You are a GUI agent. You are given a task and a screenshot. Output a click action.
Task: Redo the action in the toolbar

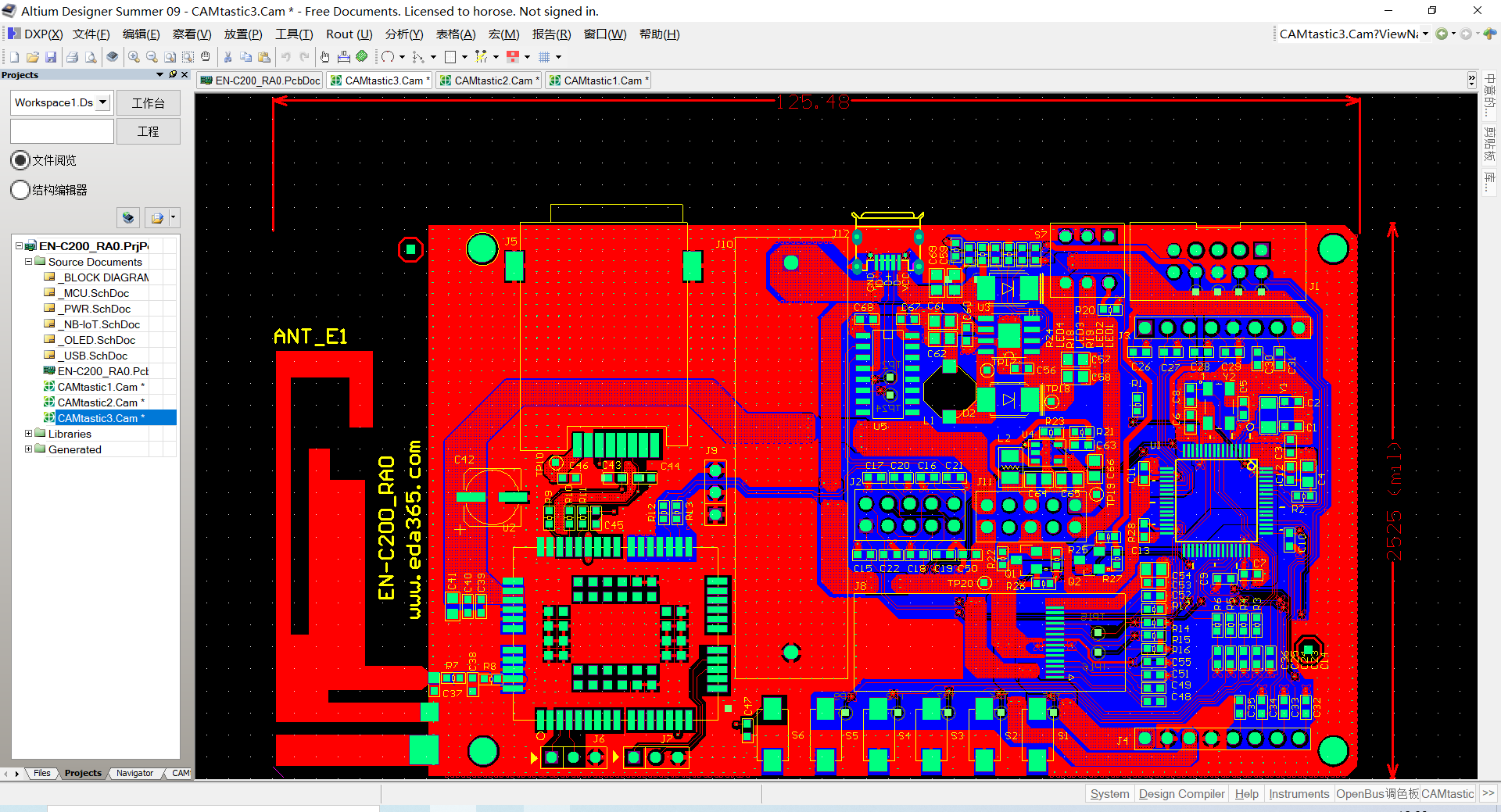304,57
